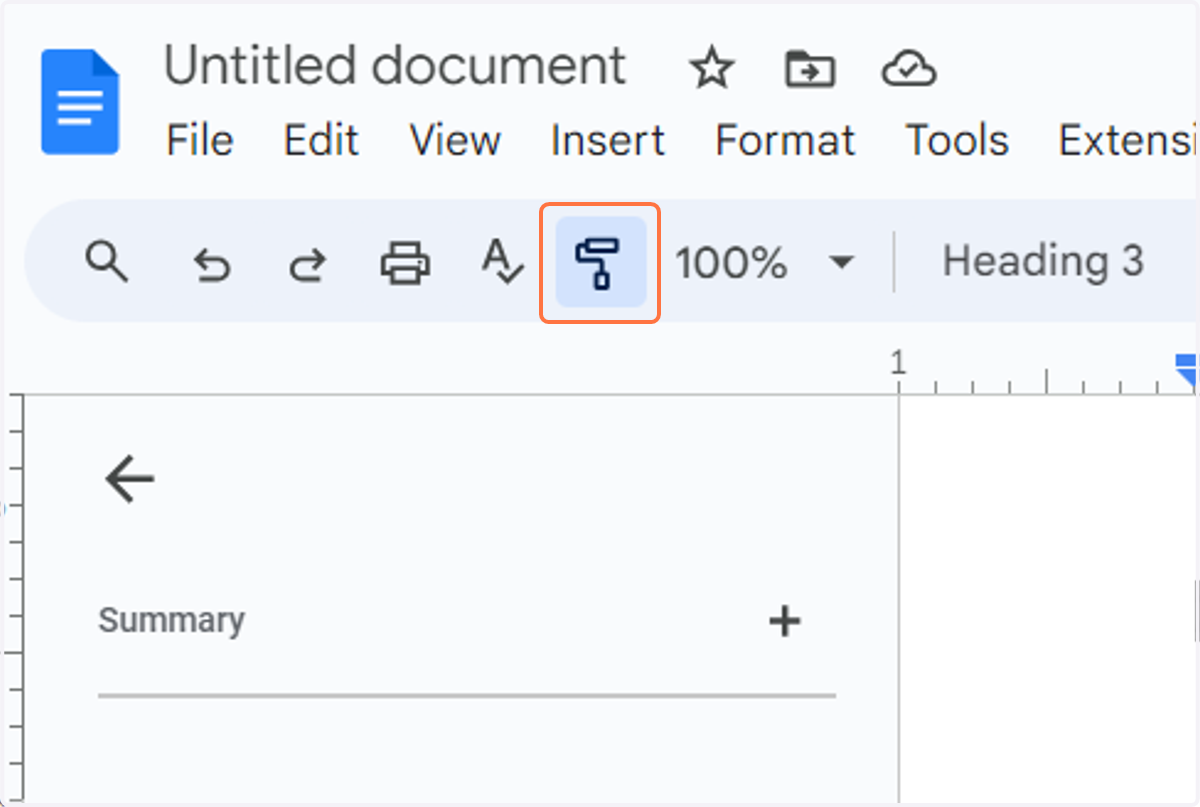
Task: Open the View menu
Action: [455, 140]
